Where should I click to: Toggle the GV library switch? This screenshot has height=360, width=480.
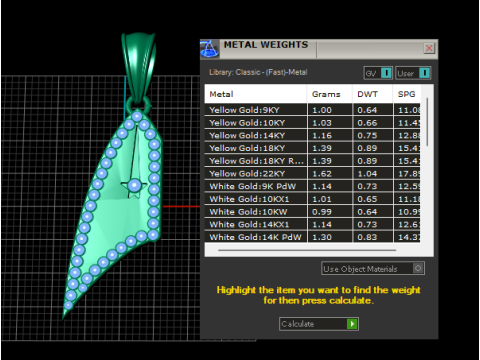point(378,73)
